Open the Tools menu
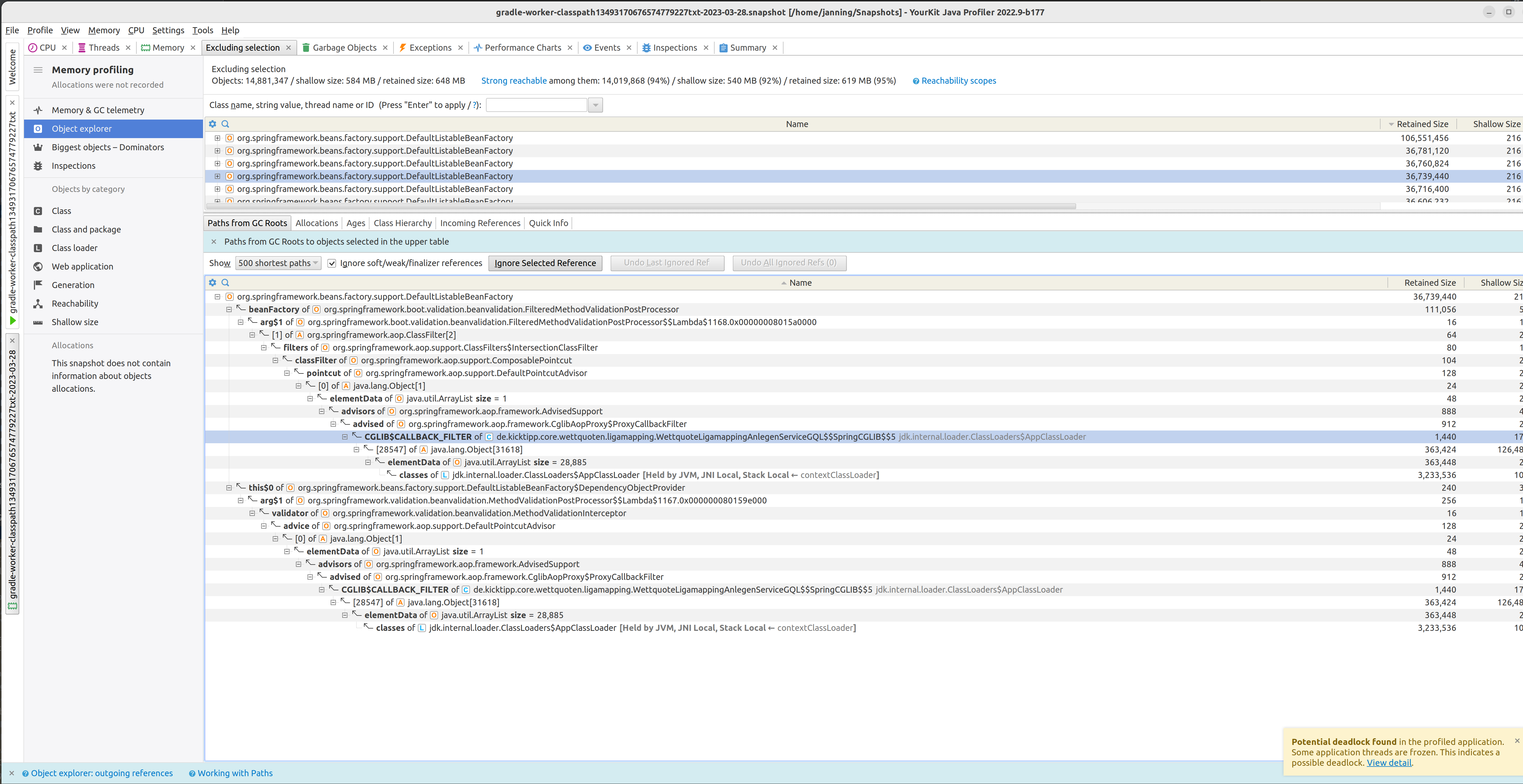 203,30
